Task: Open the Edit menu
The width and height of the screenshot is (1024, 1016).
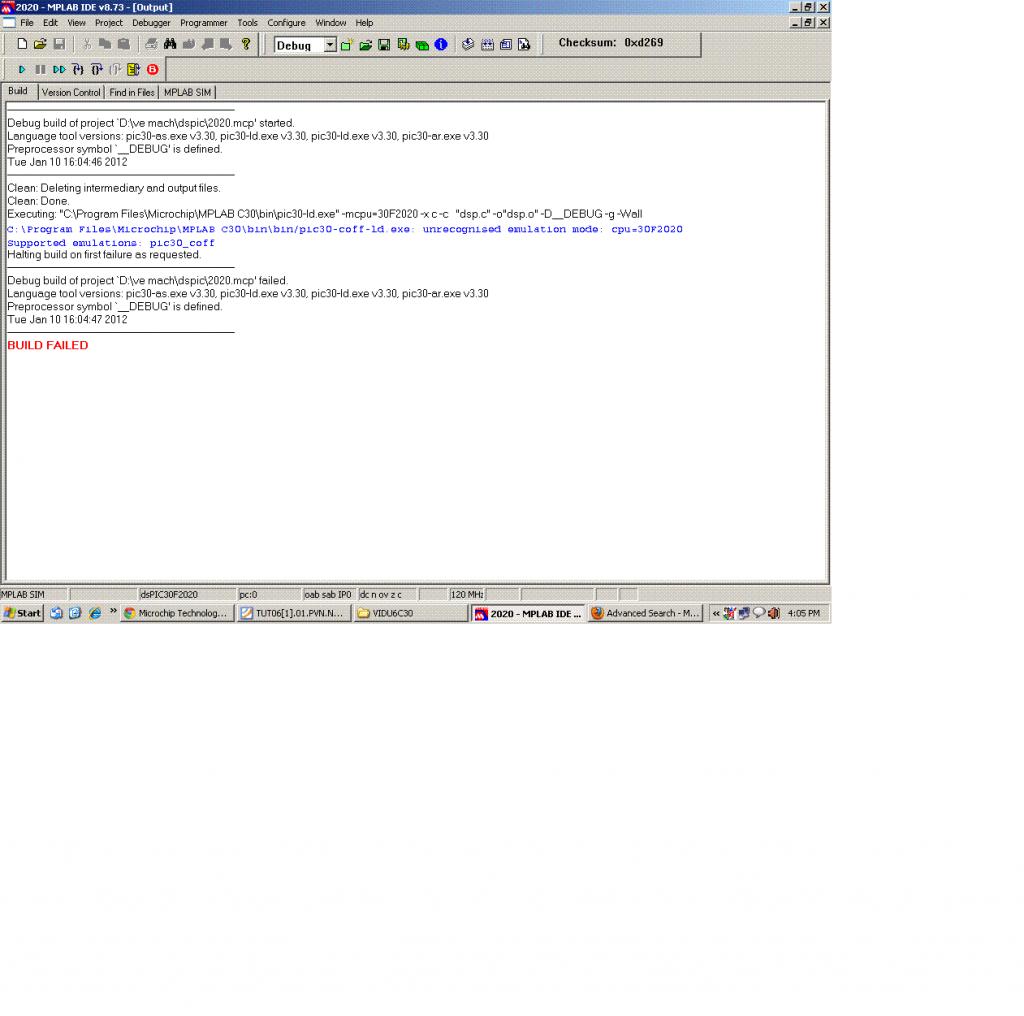Action: (50, 23)
